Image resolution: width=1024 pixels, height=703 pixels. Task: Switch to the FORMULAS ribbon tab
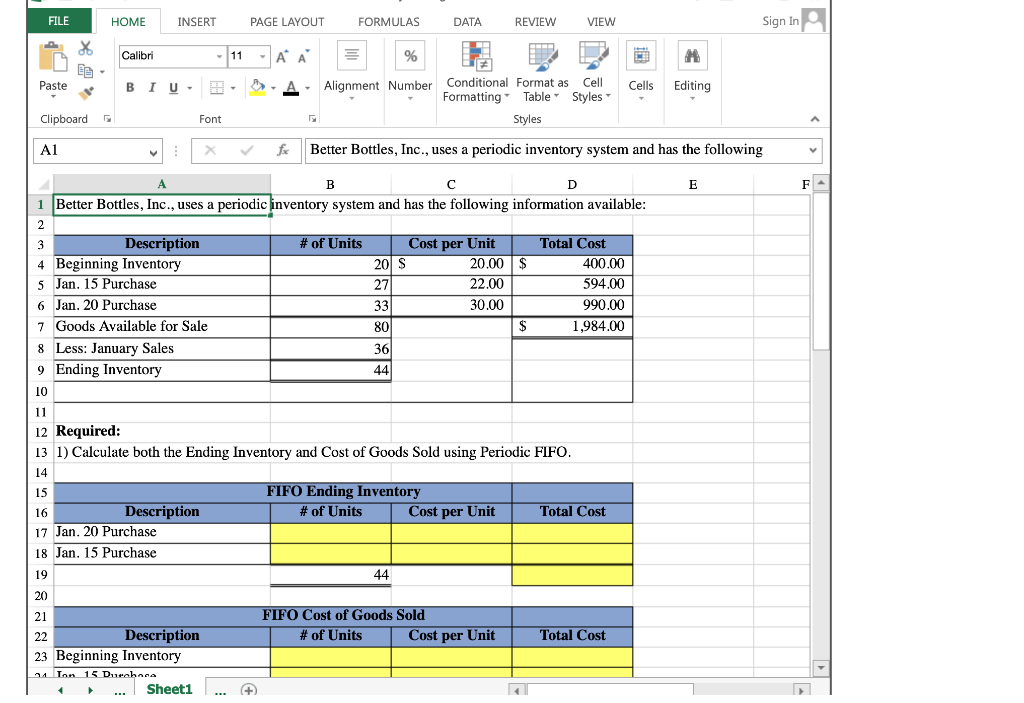click(x=388, y=21)
